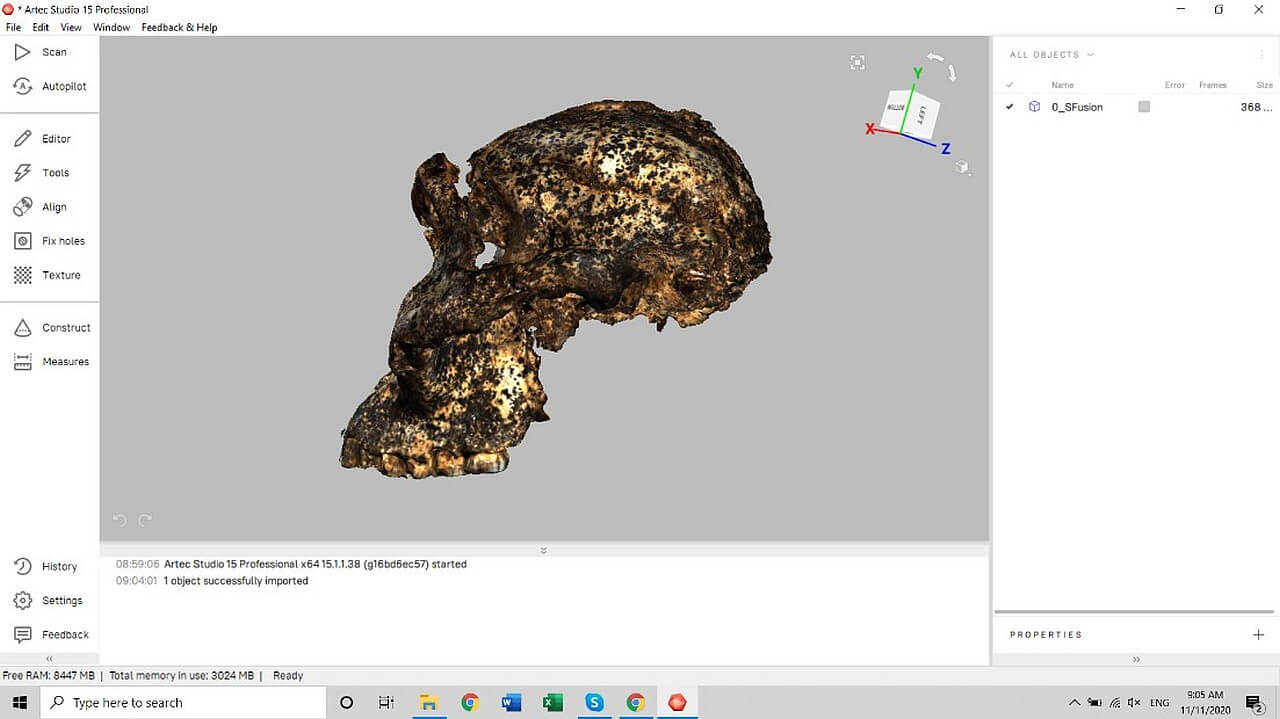The height and width of the screenshot is (719, 1280).
Task: Toggle the select-all checkmark in objects header
Action: click(x=1009, y=85)
